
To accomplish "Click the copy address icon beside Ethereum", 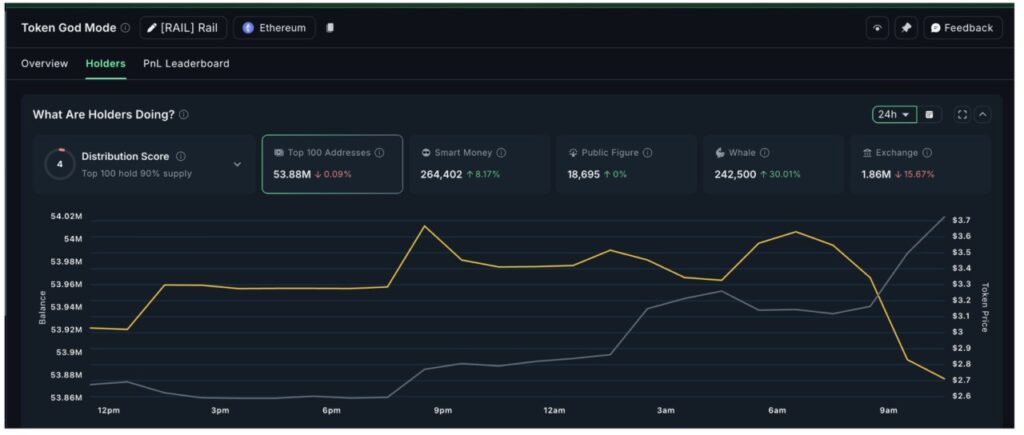I will coord(330,28).
